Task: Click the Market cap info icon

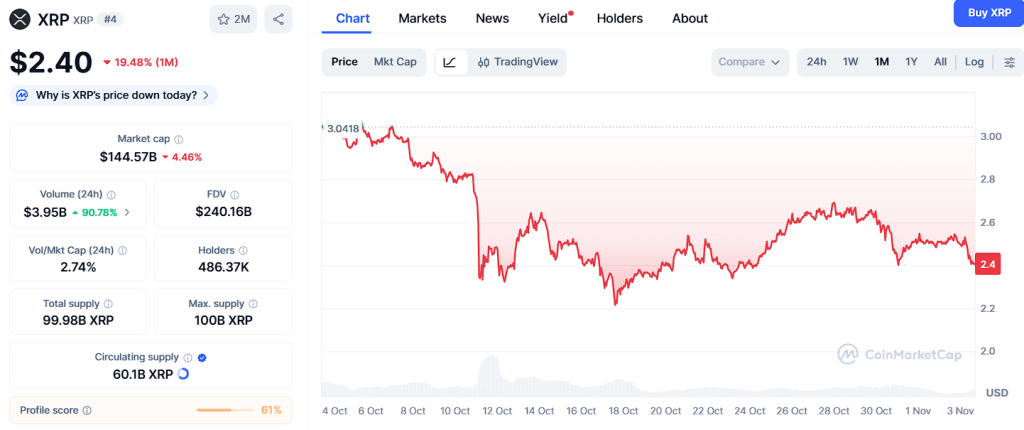Action: point(179,140)
